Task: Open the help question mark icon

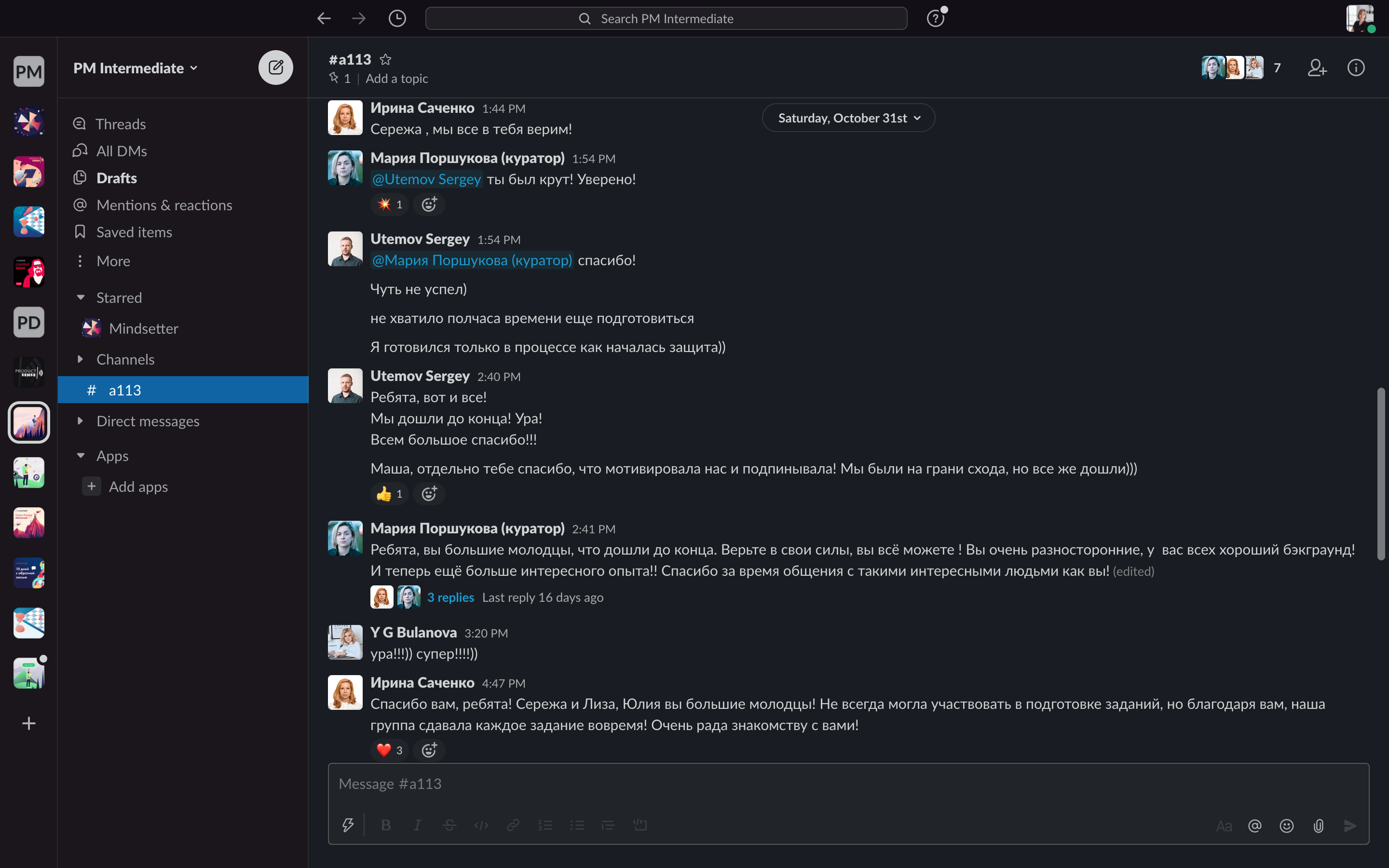Action: click(x=936, y=18)
